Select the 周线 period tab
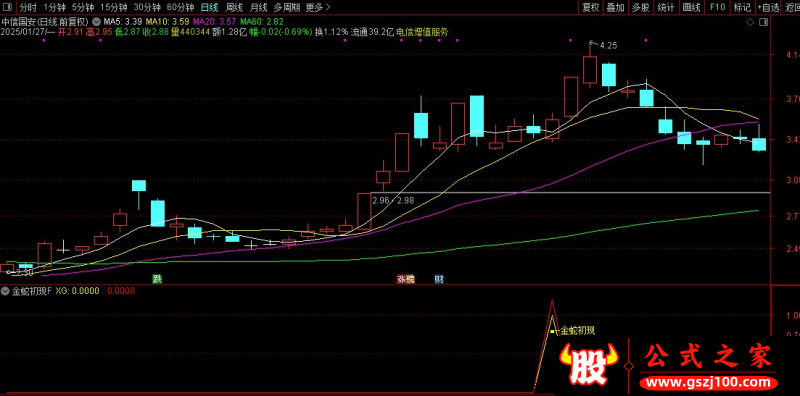This screenshot has height=396, width=800. 234,8
